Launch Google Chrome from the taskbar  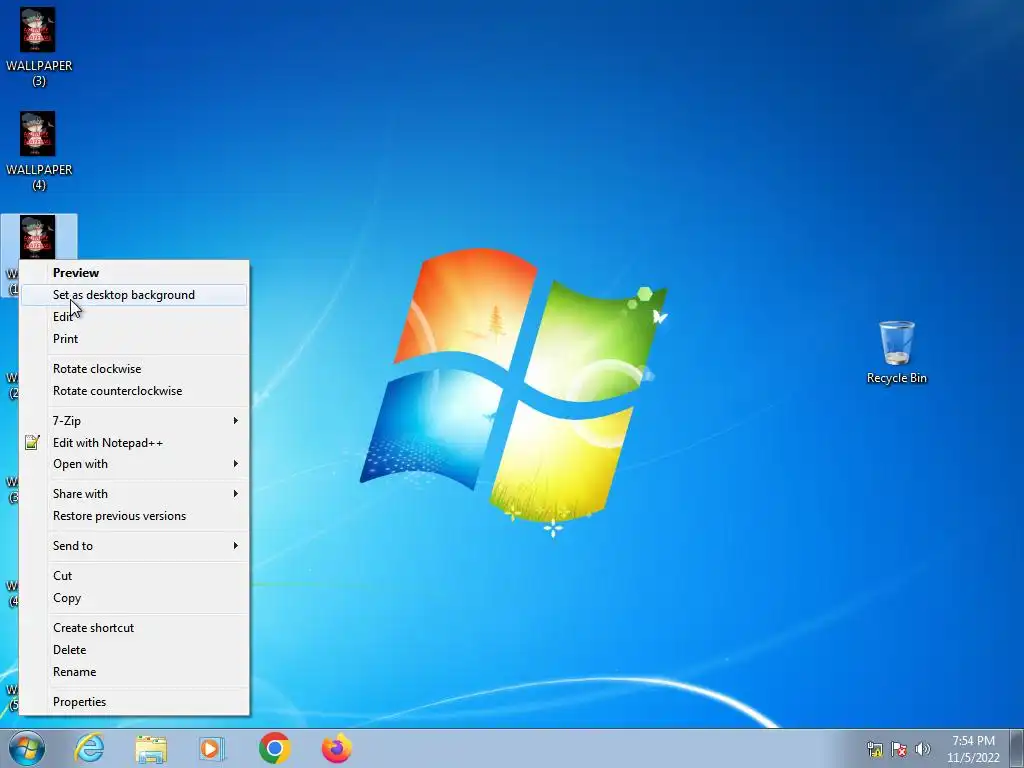click(x=274, y=748)
